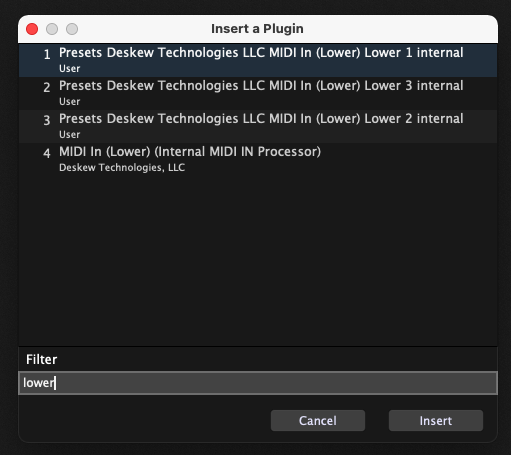Select the Lower 3 internal preset row
The height and width of the screenshot is (455, 511).
[x=258, y=93]
